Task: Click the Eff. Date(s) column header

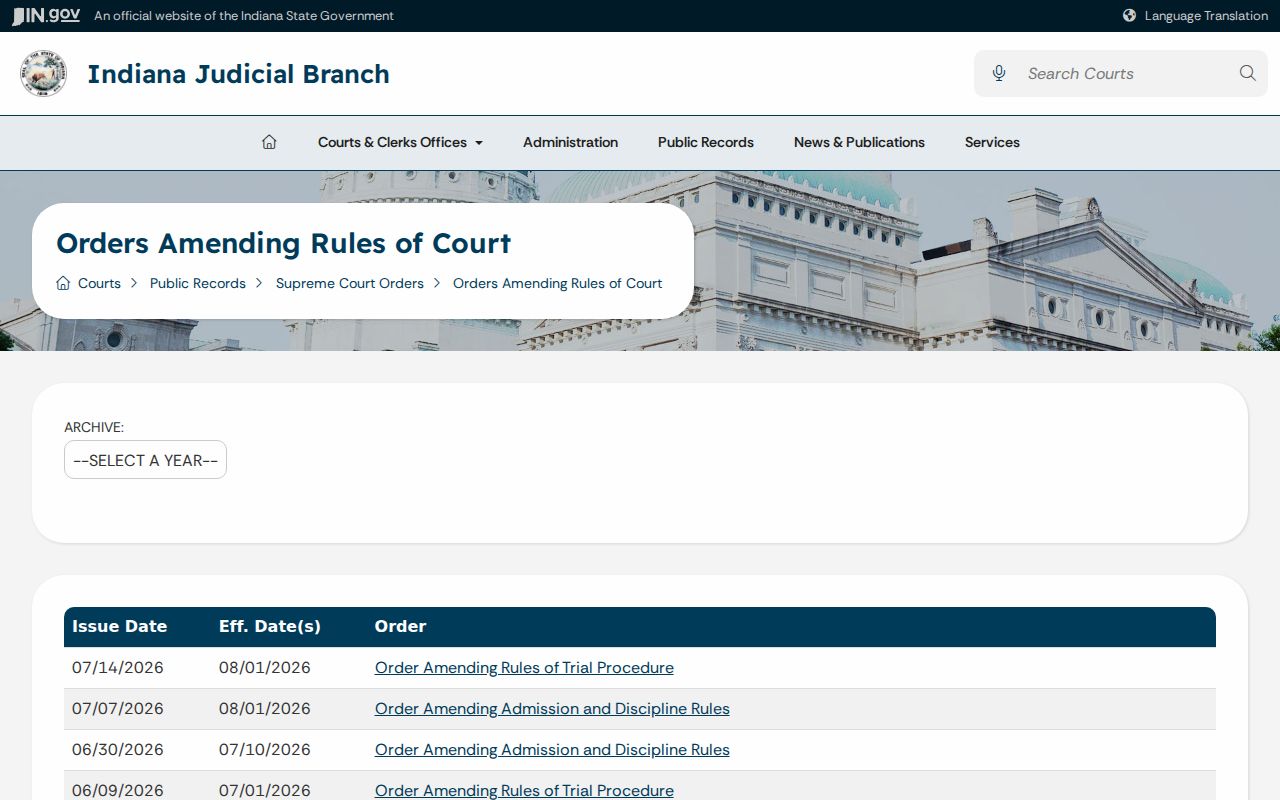Action: pos(270,626)
